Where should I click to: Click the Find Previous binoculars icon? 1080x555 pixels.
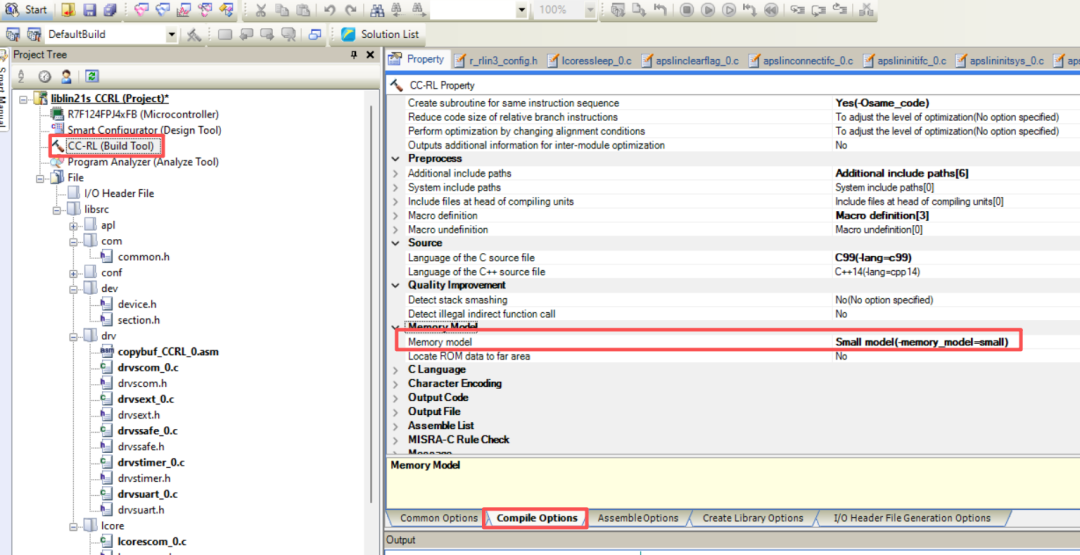[397, 10]
